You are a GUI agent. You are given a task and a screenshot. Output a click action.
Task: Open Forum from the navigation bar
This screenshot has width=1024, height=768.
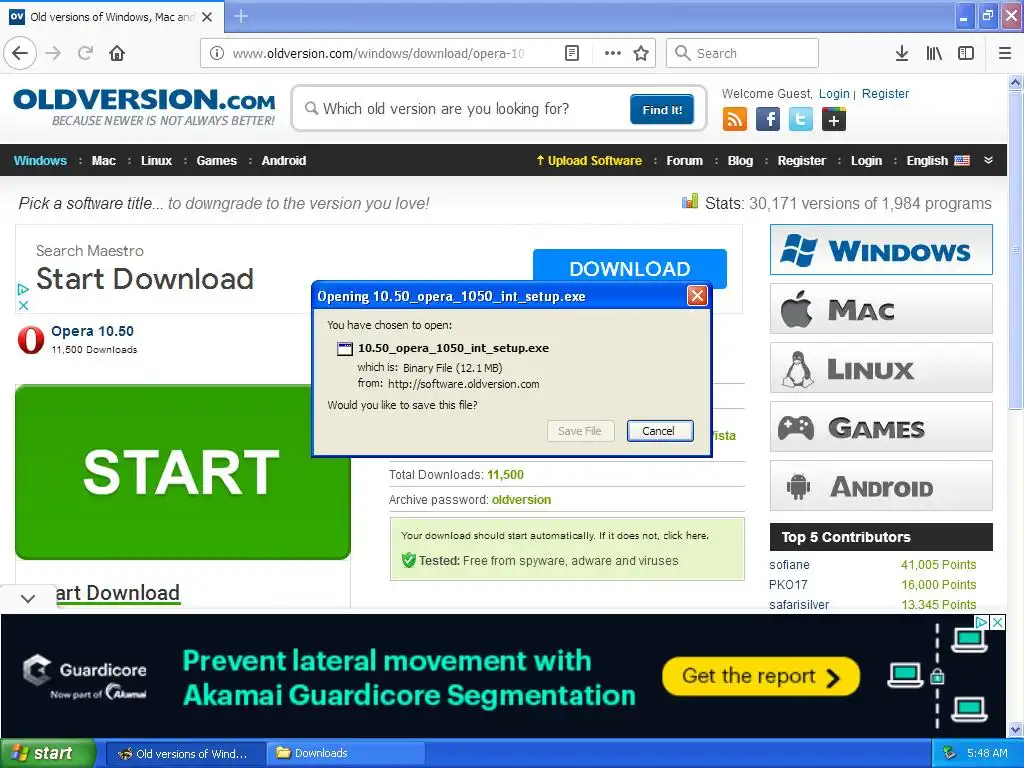click(x=684, y=161)
